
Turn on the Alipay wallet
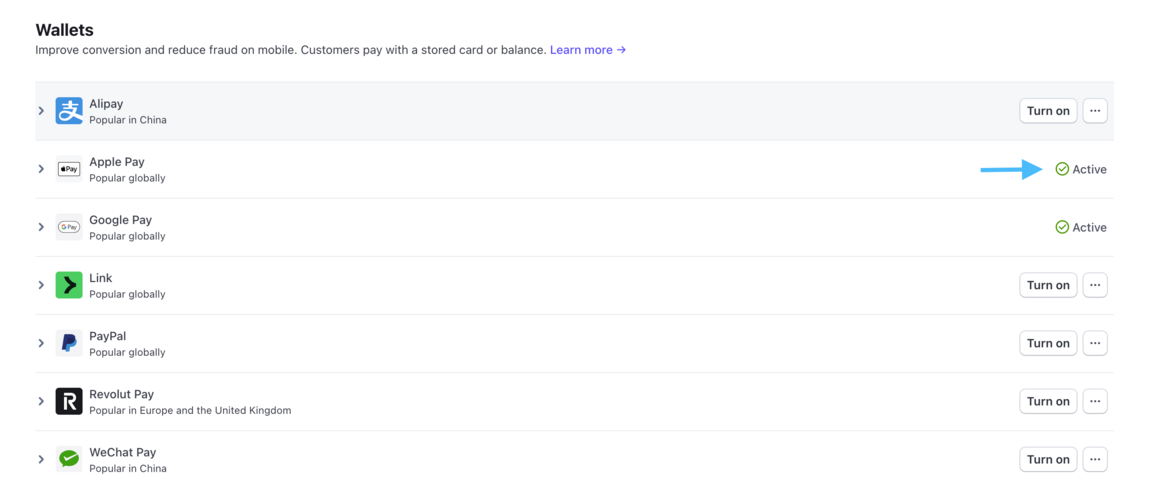1048,111
